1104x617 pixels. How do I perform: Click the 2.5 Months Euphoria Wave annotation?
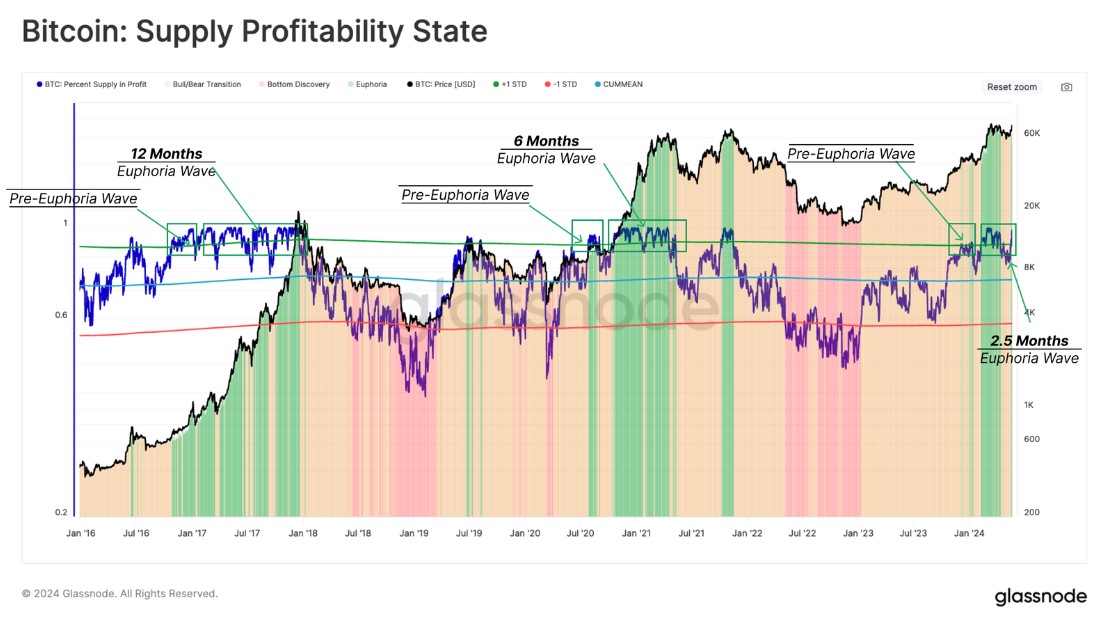click(x=1029, y=349)
